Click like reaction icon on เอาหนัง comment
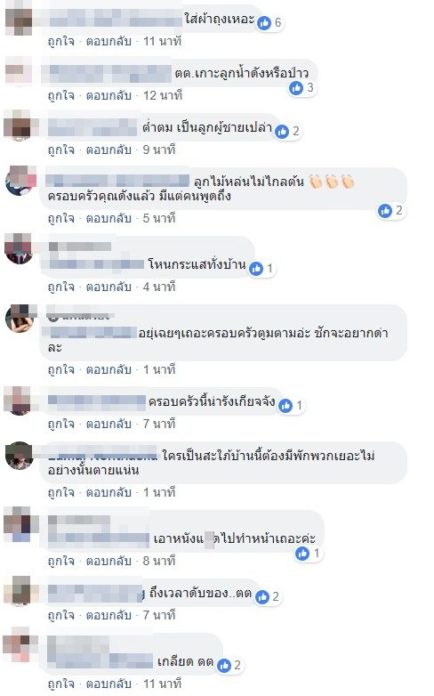The height and width of the screenshot is (696, 434). click(x=303, y=553)
